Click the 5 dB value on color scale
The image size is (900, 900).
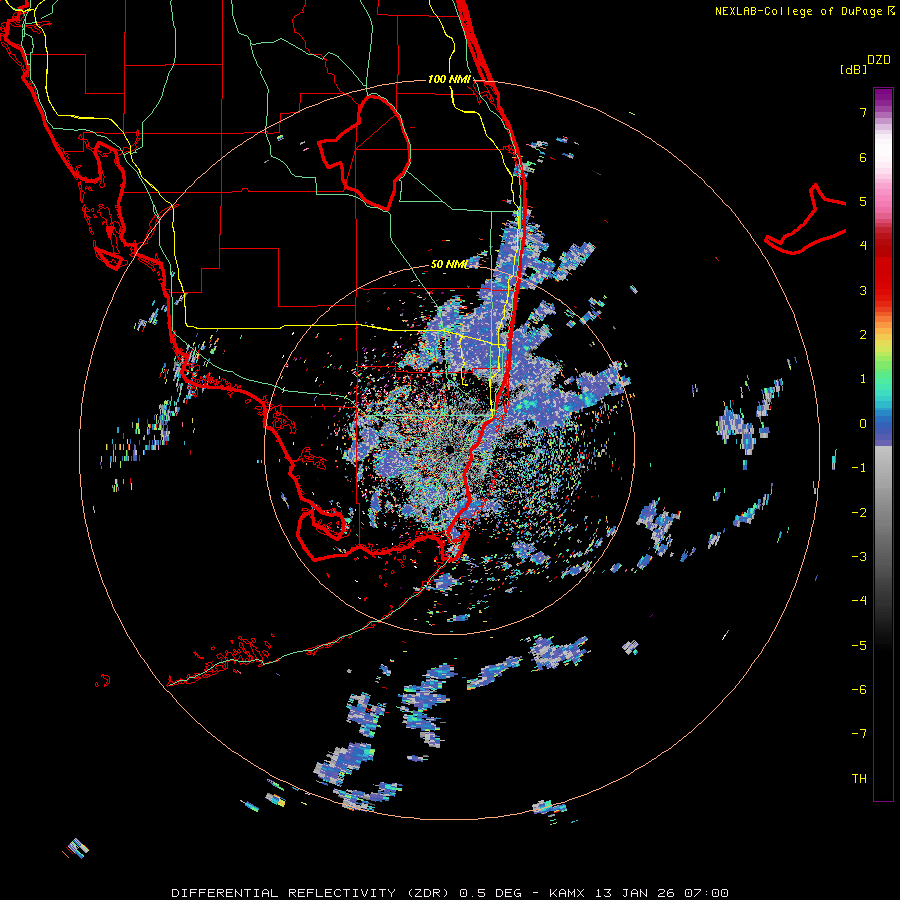click(x=863, y=201)
